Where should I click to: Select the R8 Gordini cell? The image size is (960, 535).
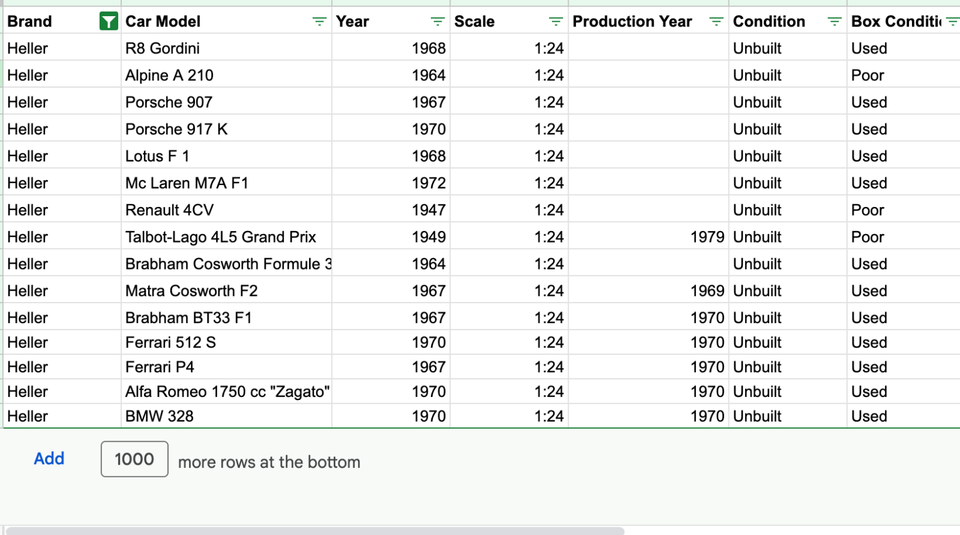coord(227,48)
